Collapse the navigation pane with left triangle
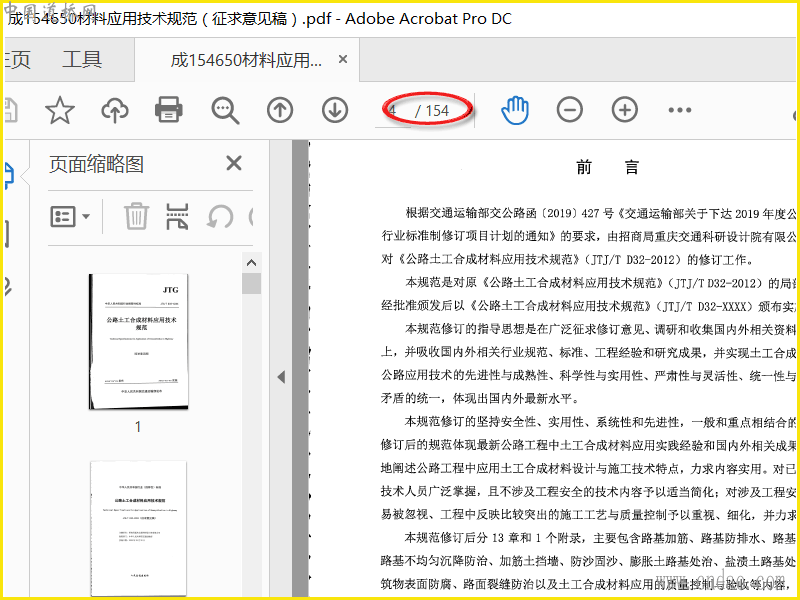Viewport: 800px width, 600px height. (x=281, y=377)
